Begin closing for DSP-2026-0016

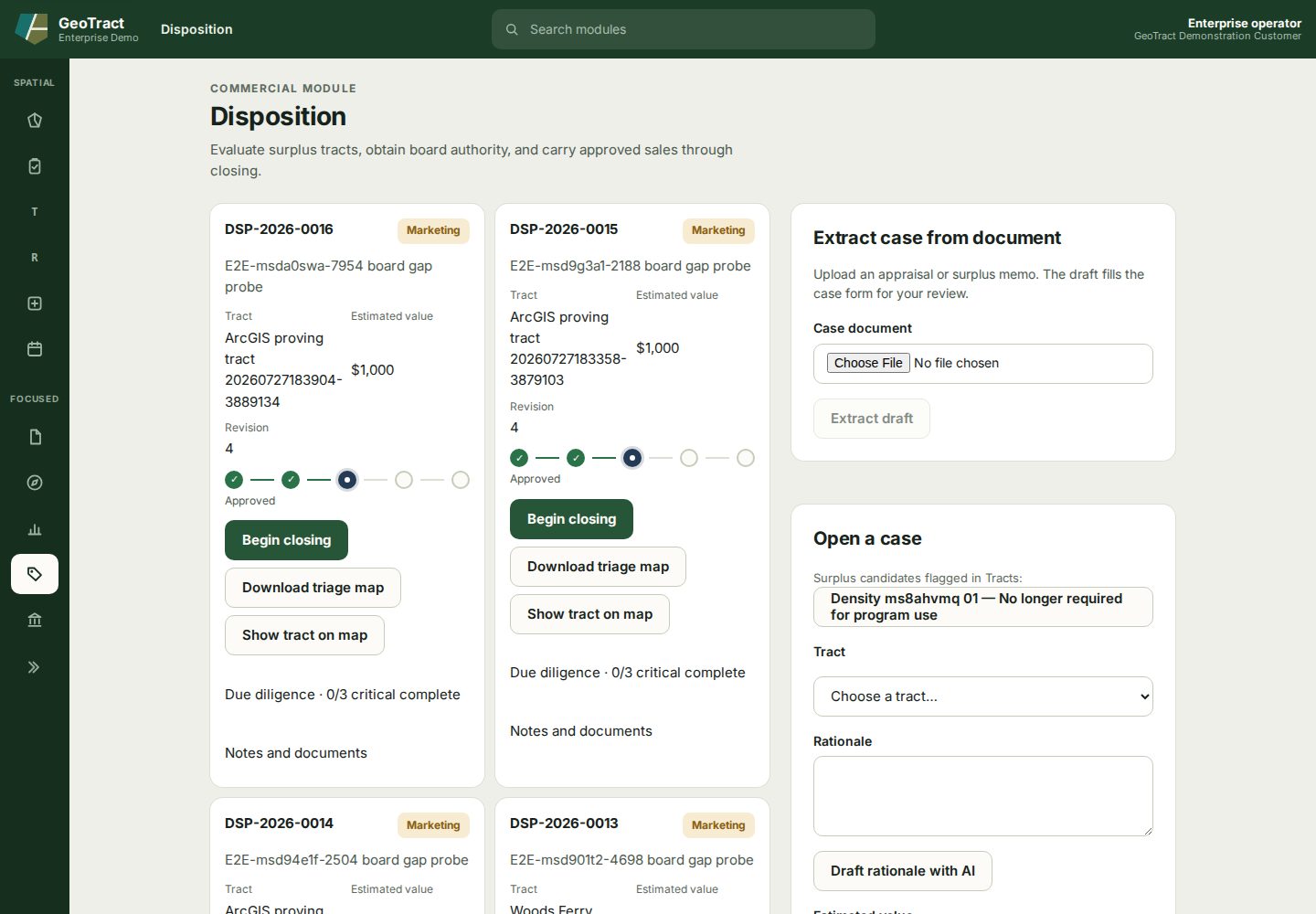tap(286, 540)
